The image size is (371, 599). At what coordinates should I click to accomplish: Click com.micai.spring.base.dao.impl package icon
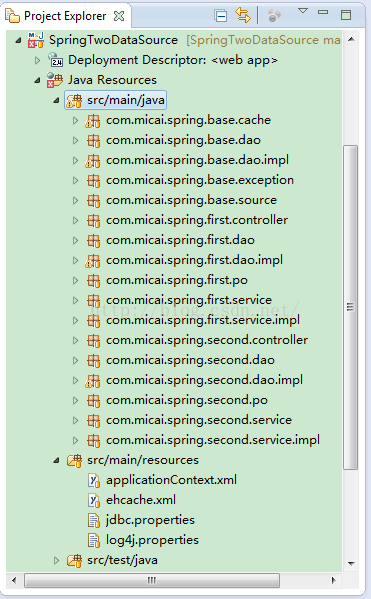click(93, 160)
